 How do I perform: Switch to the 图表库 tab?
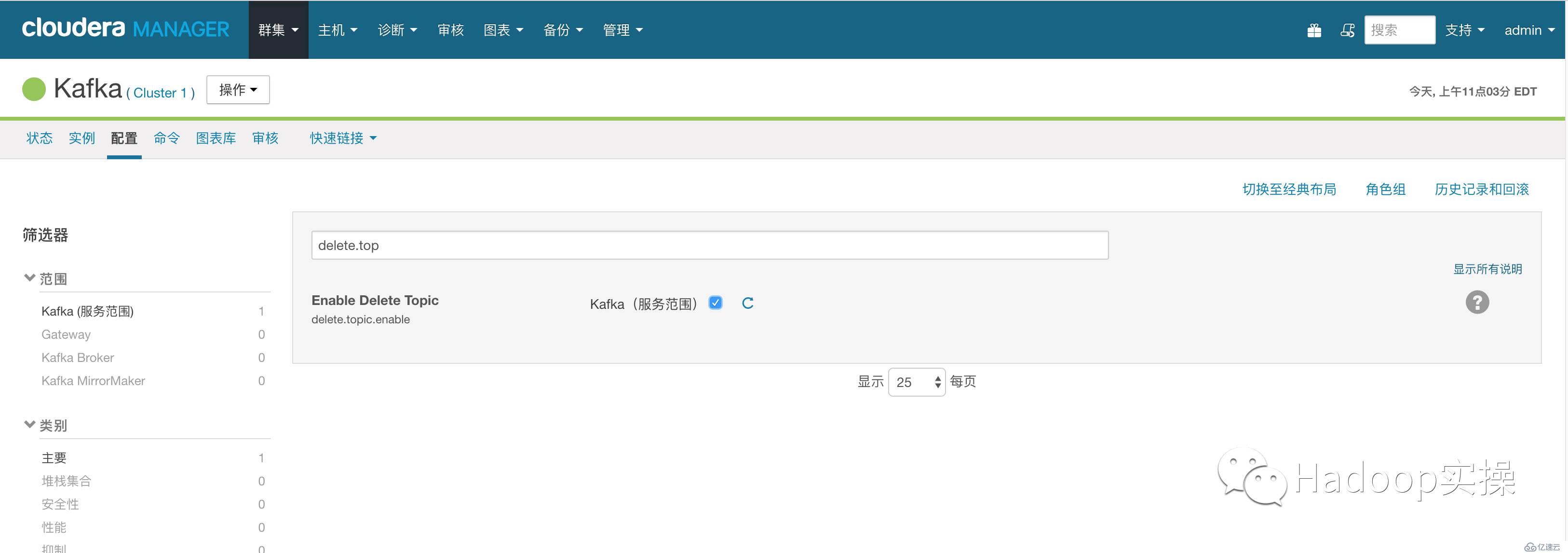point(216,138)
